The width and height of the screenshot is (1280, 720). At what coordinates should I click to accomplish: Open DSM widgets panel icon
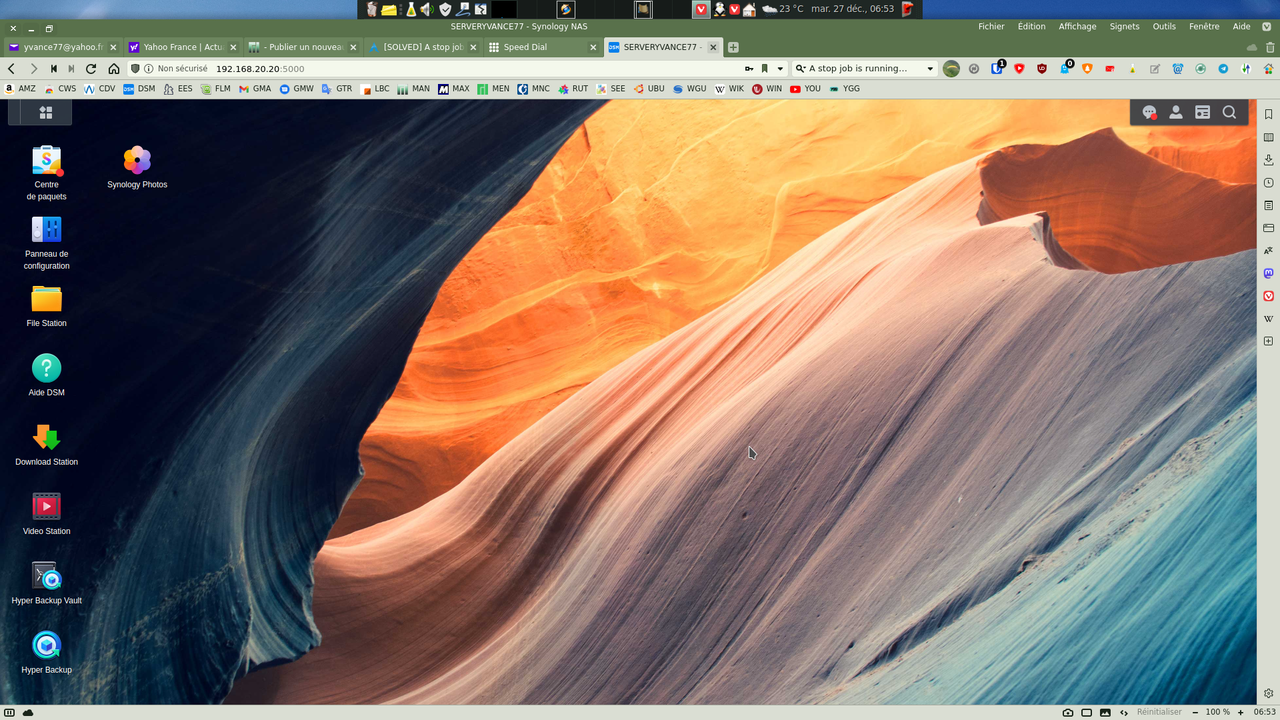point(1203,113)
